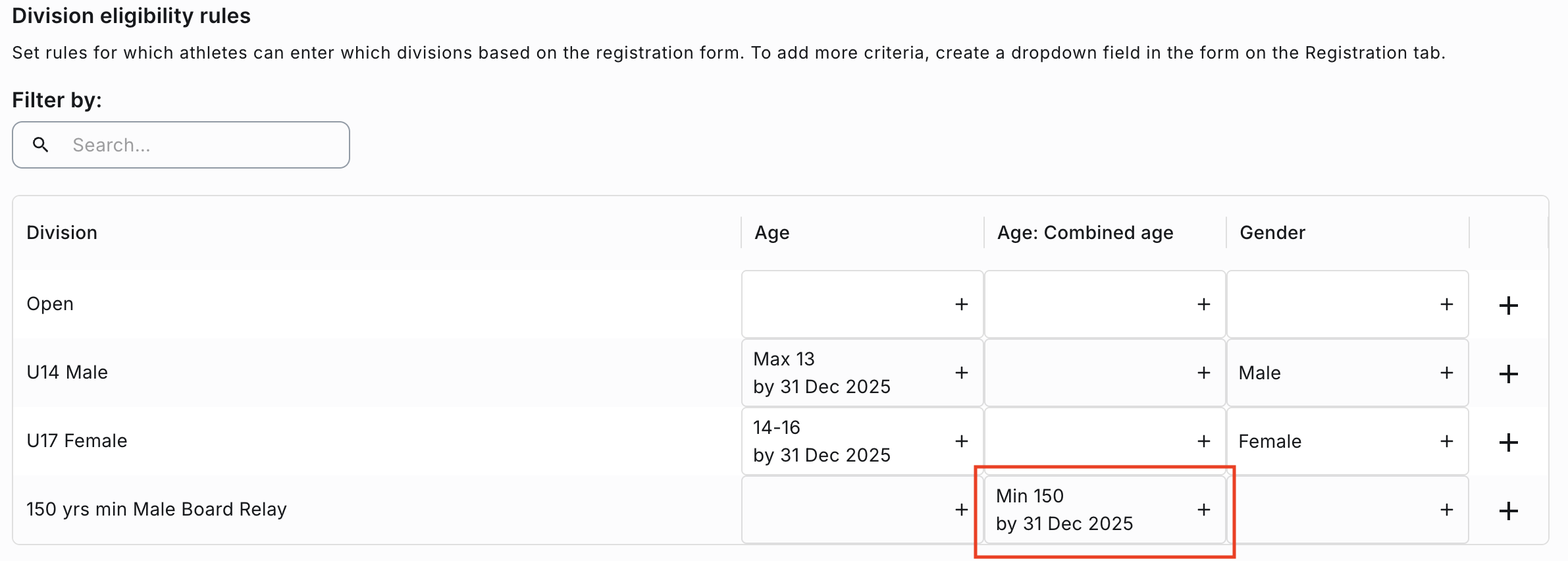Add a combined age rule to U14 Male

pos(1203,373)
